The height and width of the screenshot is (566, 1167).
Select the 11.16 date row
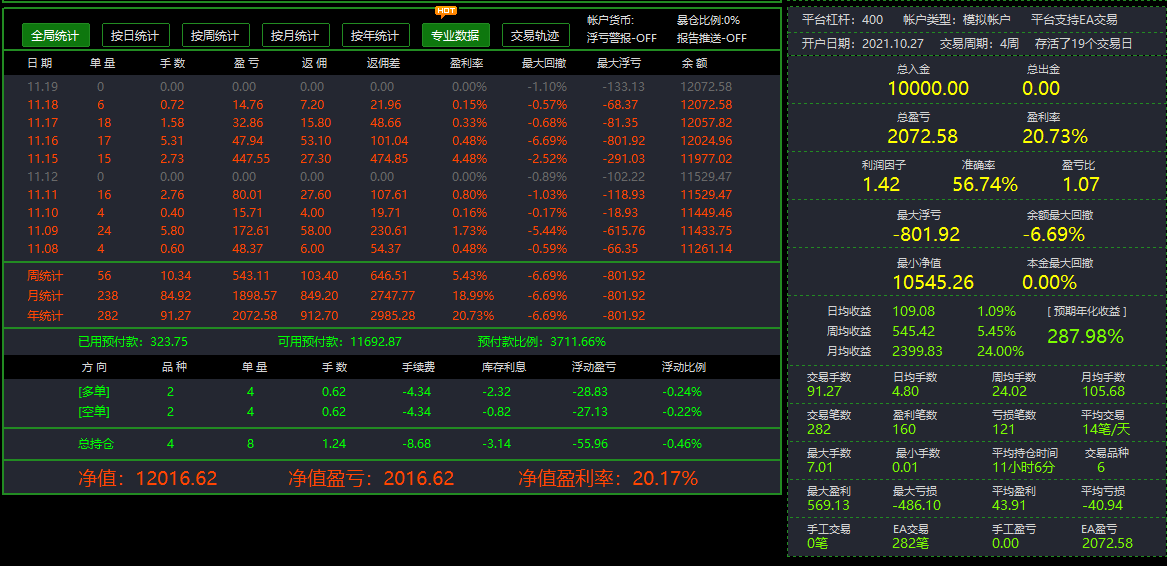391,141
